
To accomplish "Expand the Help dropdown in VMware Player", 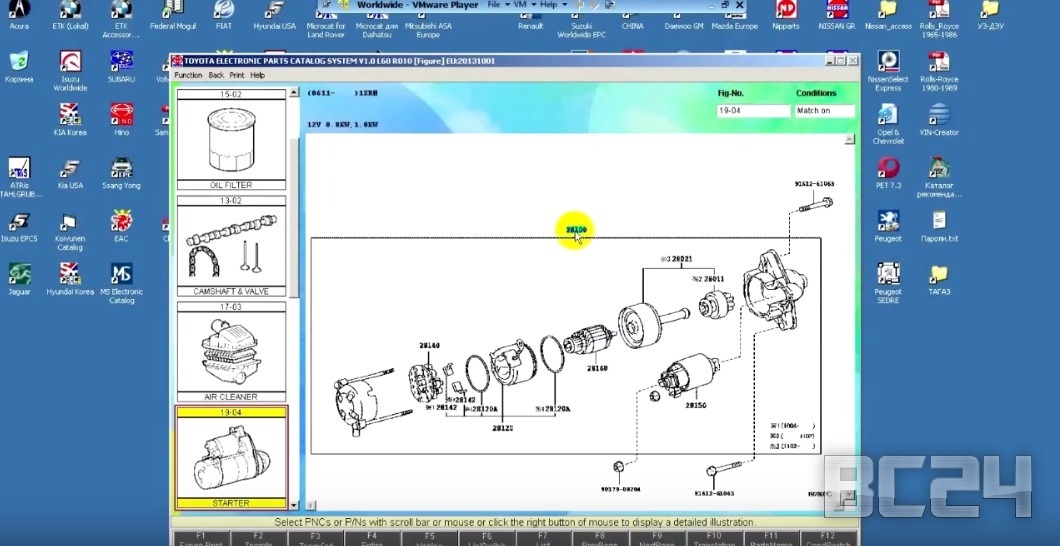I will coord(551,5).
